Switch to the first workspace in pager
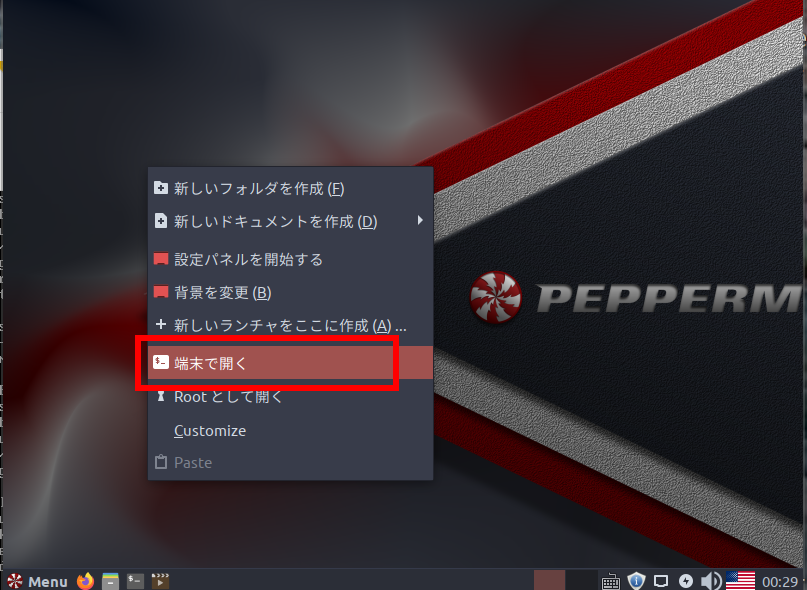This screenshot has height=590, width=807. point(549,580)
